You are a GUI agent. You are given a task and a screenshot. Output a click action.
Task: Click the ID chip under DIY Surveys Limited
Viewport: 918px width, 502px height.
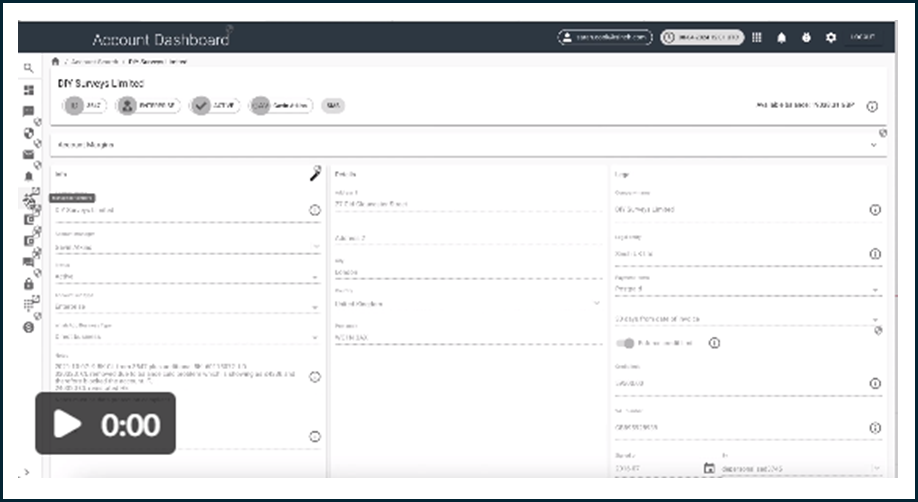click(x=85, y=106)
